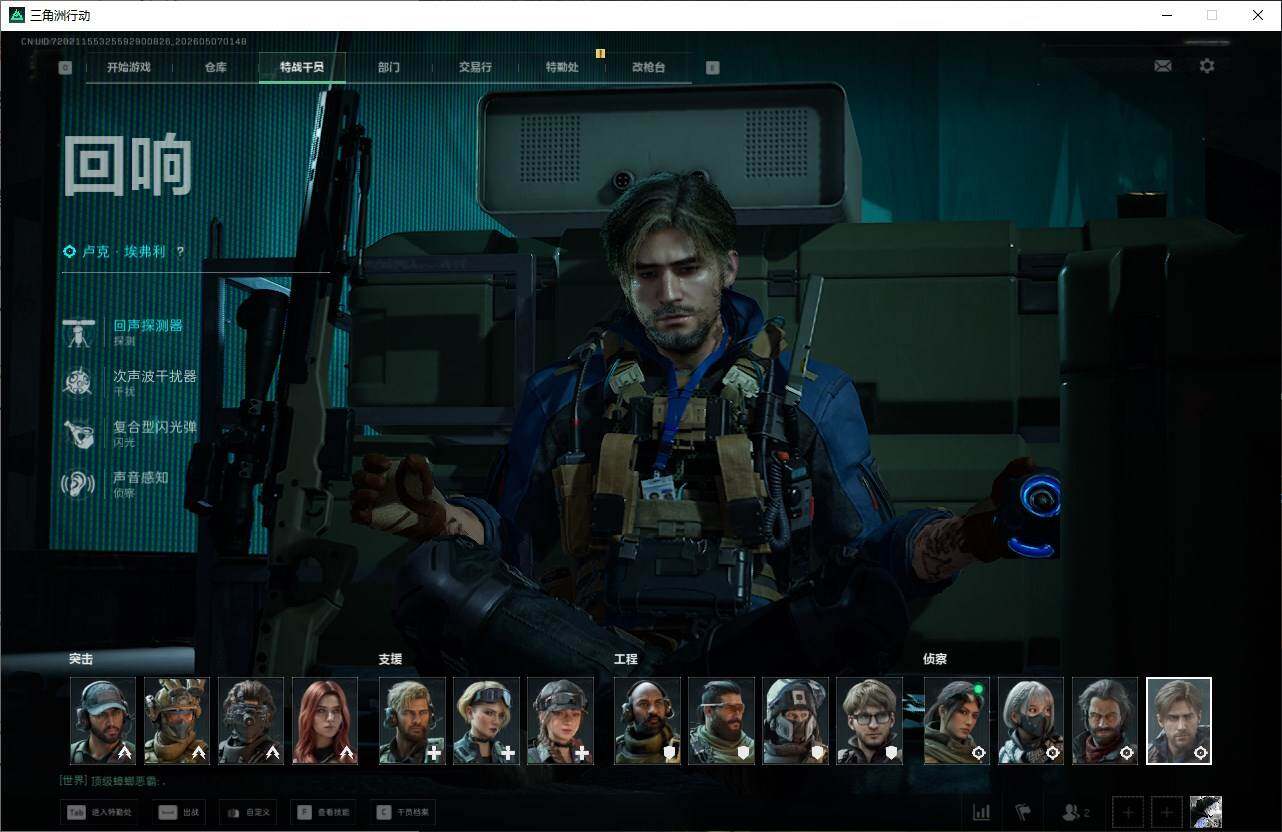
Task: Select 突击 operator with night-vision mask
Action: pos(251,721)
